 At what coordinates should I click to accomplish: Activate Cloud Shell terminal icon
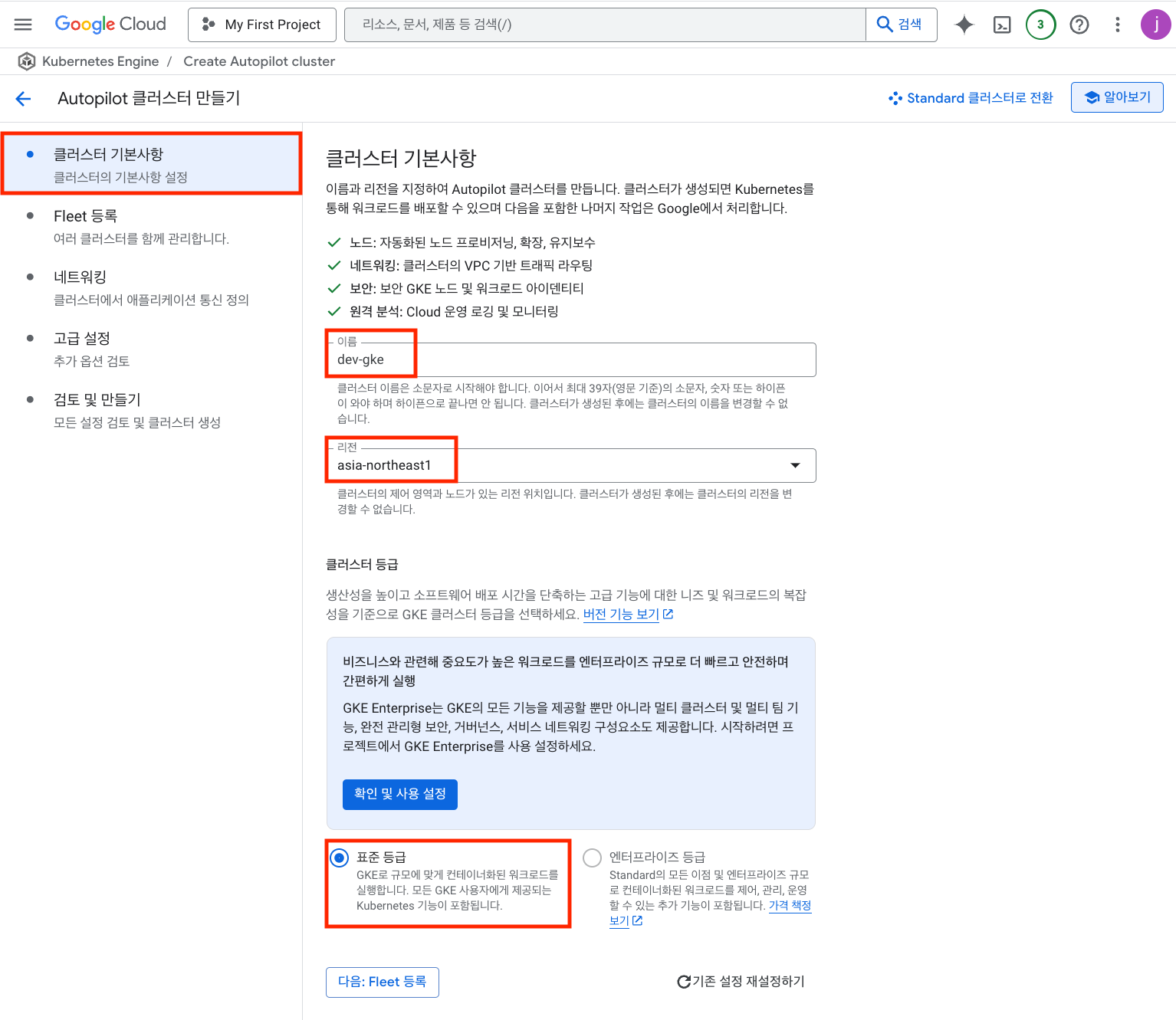click(x=1002, y=25)
